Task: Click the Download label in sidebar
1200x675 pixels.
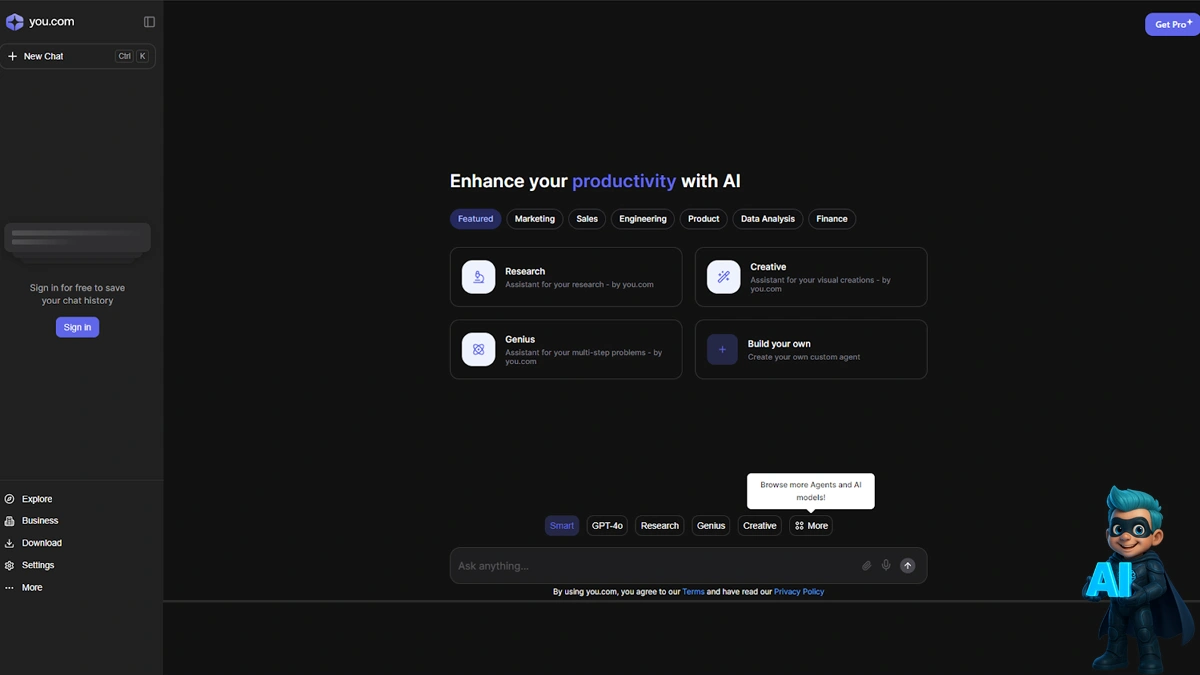Action: [x=42, y=543]
